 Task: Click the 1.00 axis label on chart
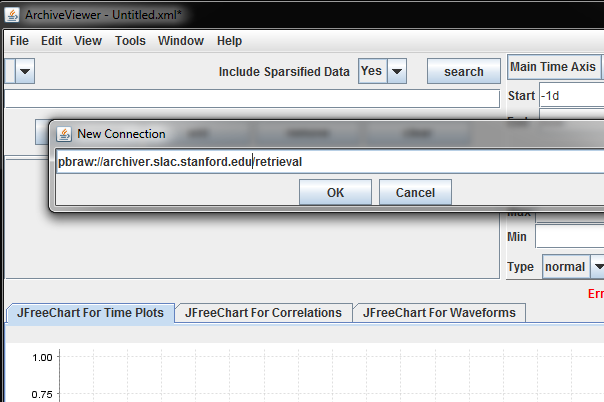coord(42,358)
